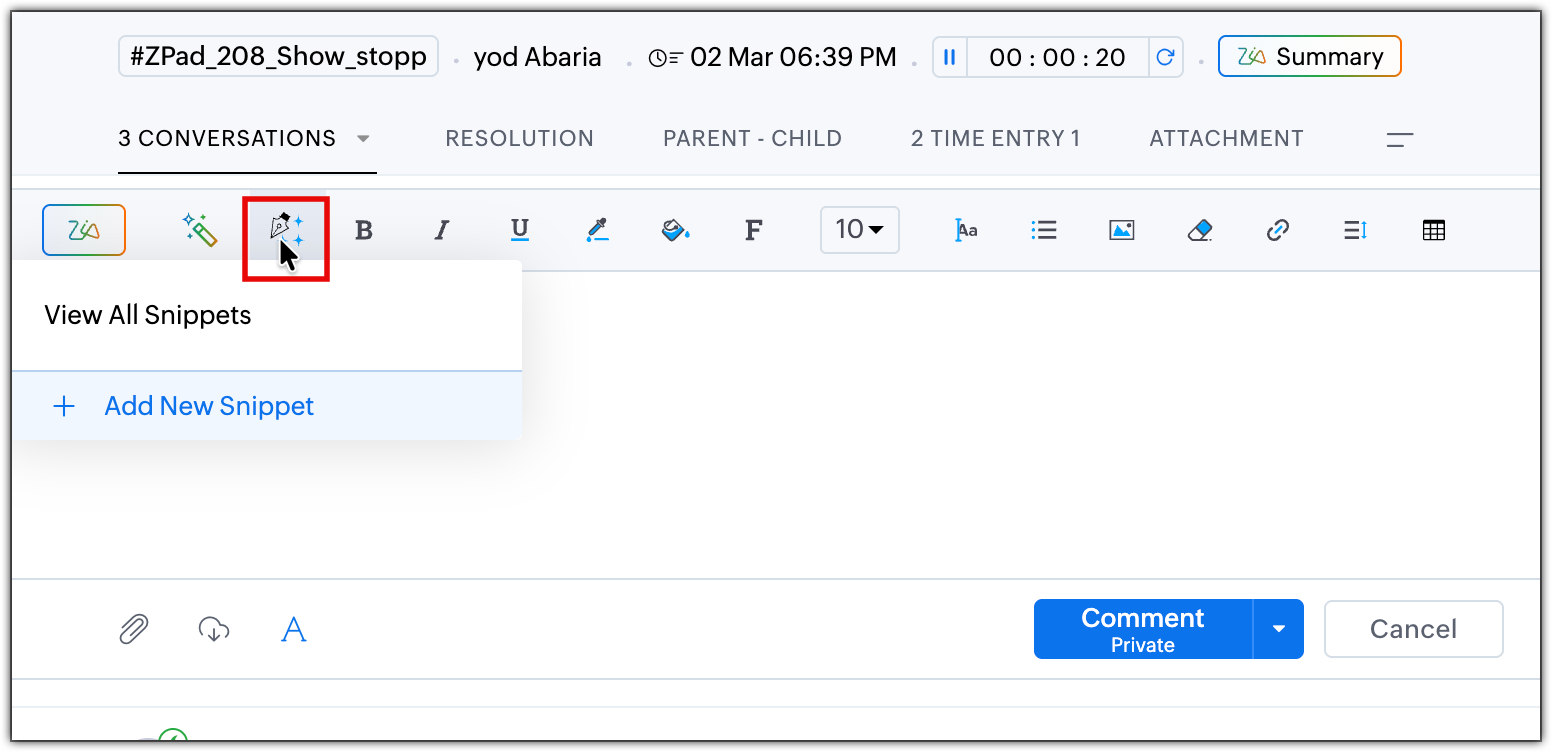This screenshot has width=1552, height=752.
Task: Apply italic formatting
Action: [441, 231]
